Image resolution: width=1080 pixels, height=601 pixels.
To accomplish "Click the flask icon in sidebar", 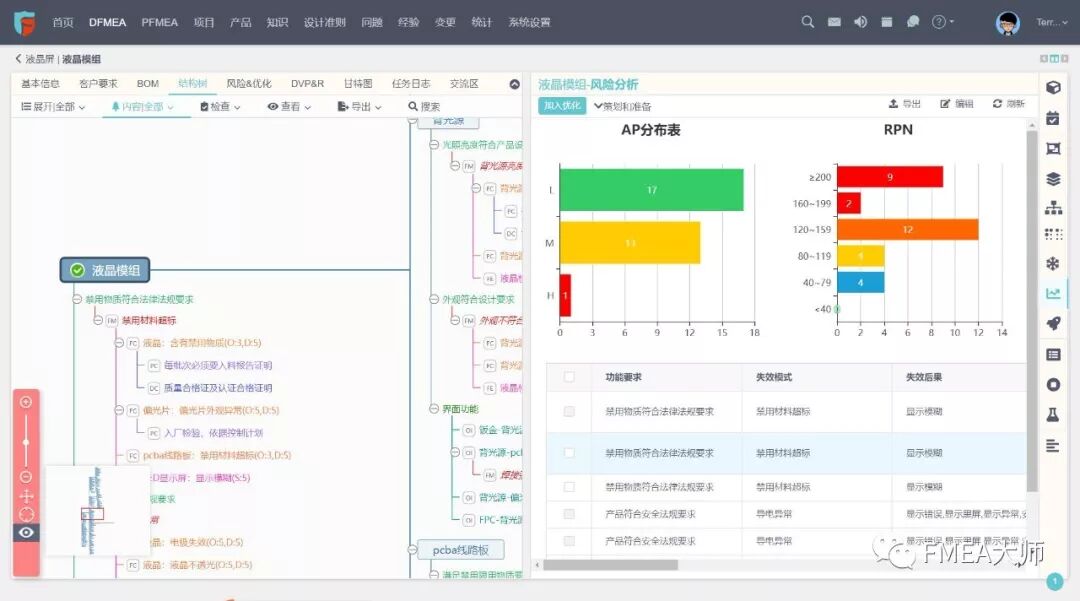I will coord(1052,414).
